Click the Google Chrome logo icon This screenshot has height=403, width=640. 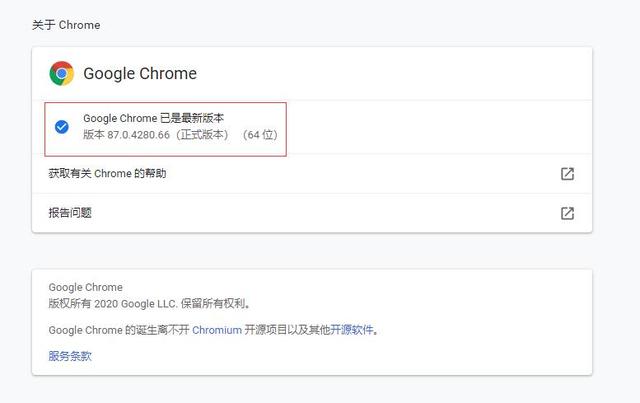(62, 73)
